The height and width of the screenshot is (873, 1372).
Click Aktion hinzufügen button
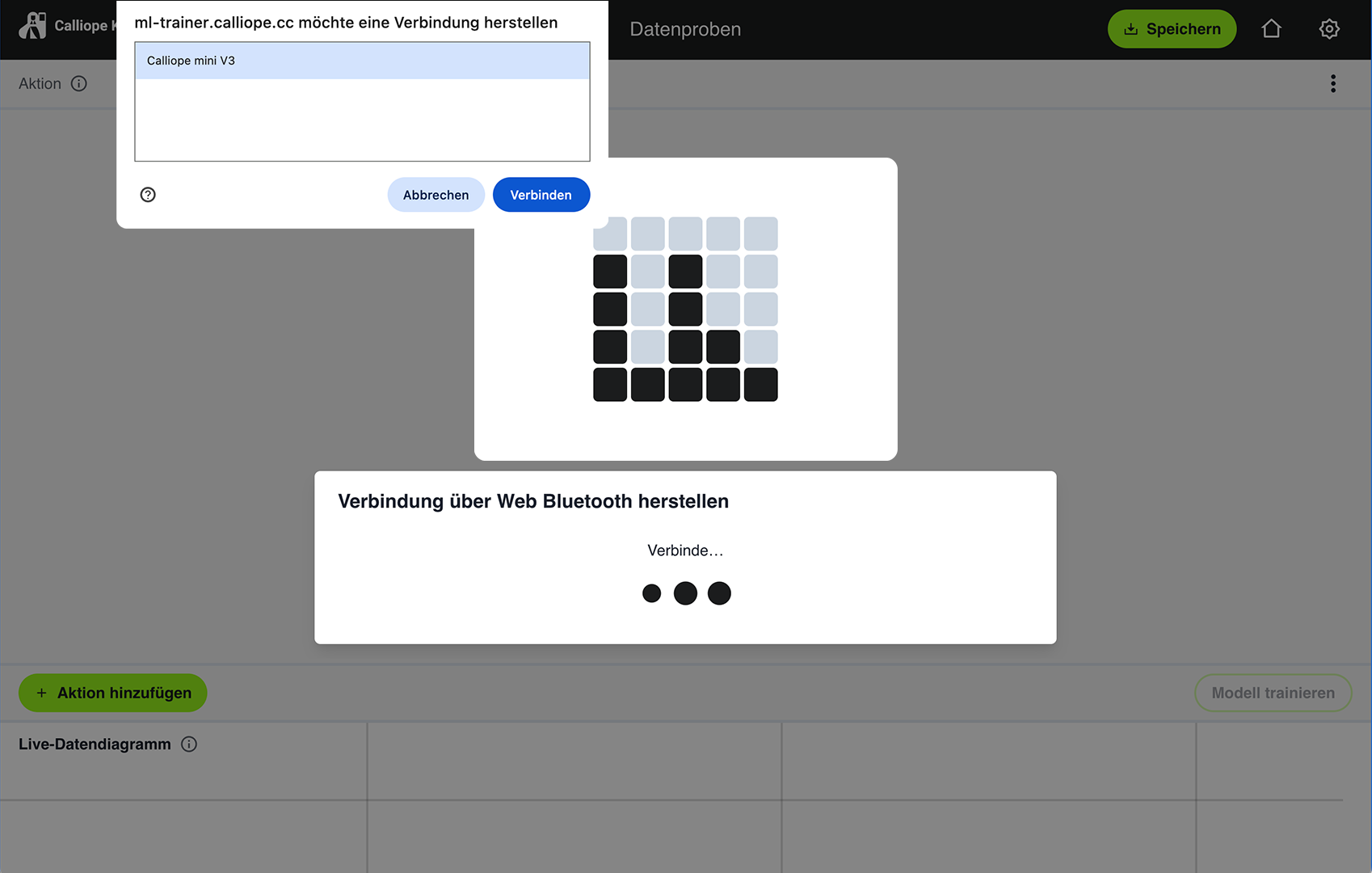(x=113, y=693)
